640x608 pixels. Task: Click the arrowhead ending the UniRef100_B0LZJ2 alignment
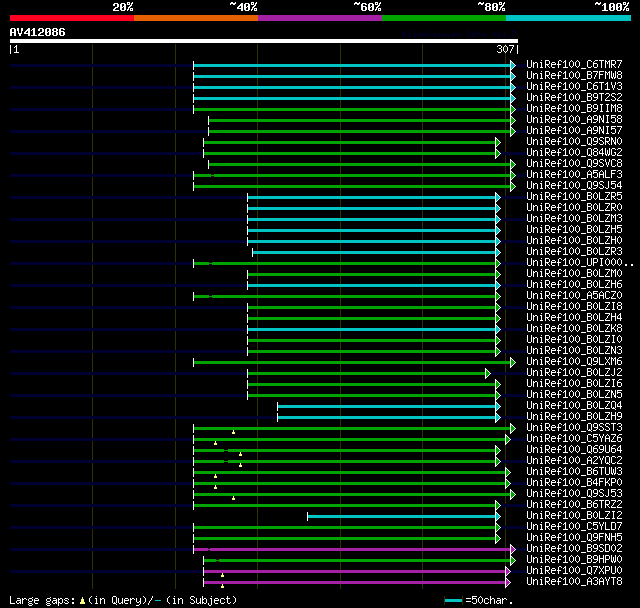pos(488,372)
